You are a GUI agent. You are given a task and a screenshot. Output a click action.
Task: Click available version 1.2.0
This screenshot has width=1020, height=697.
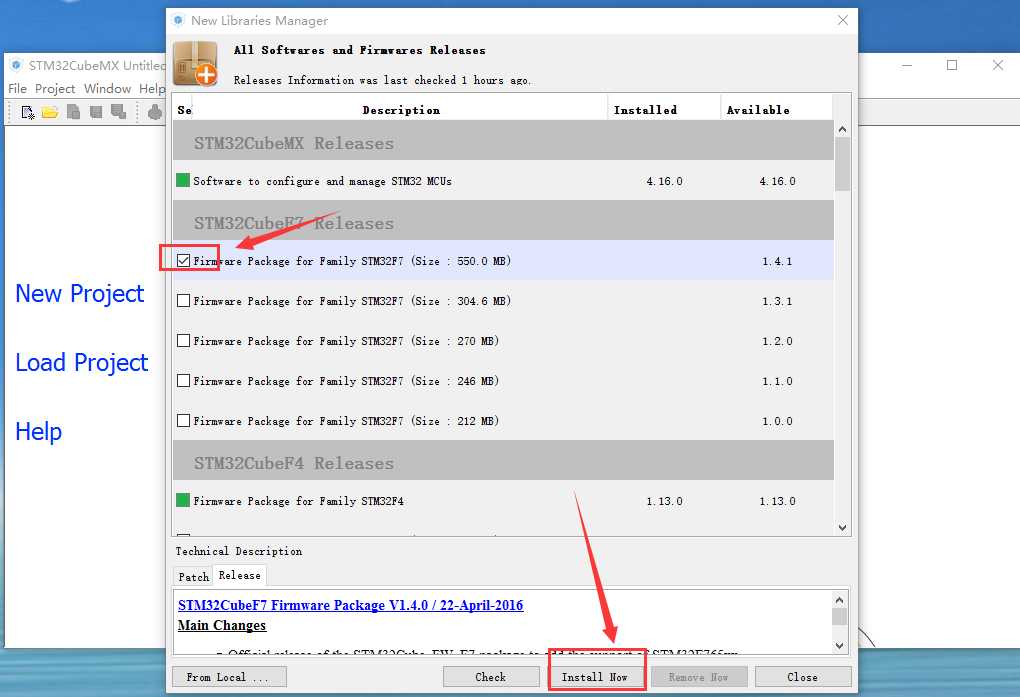pyautogui.click(x=777, y=341)
